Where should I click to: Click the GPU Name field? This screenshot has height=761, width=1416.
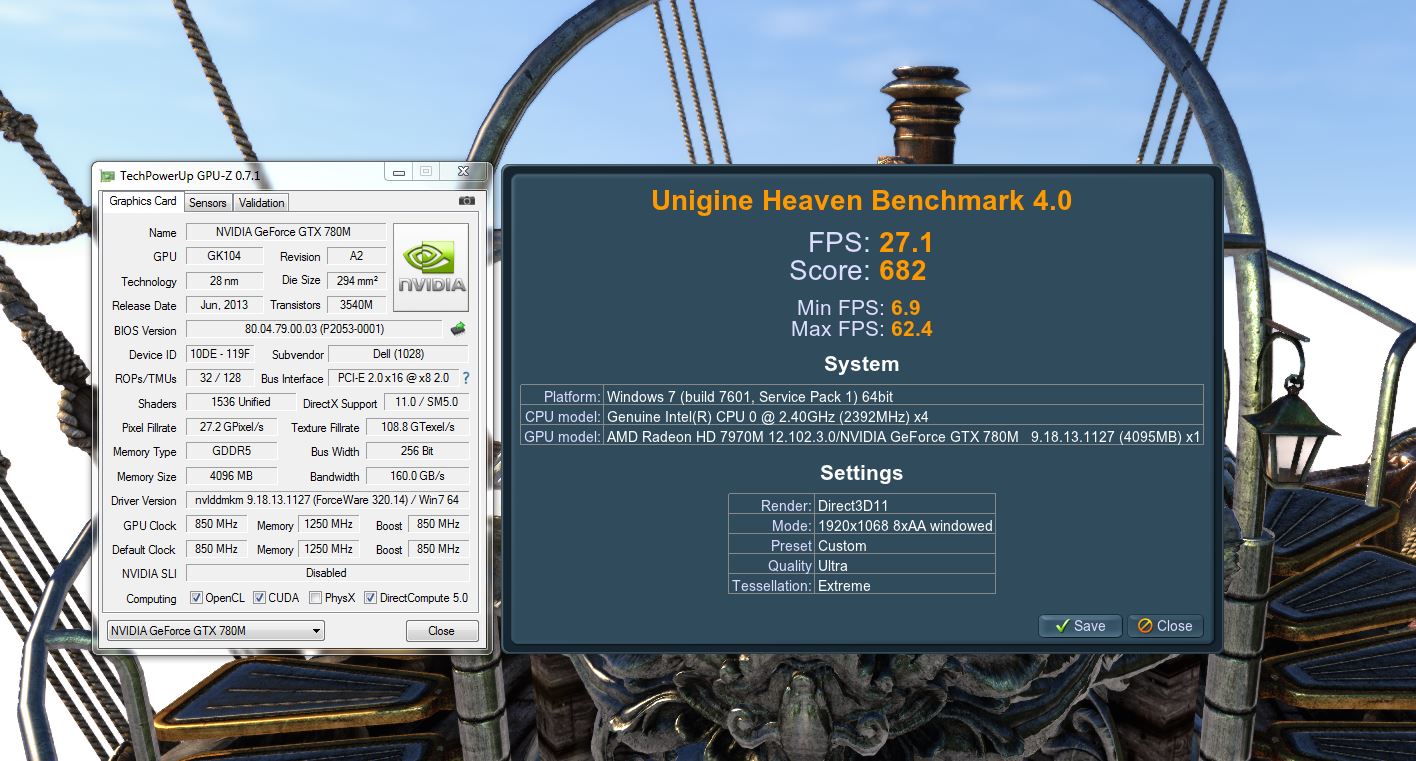(285, 232)
